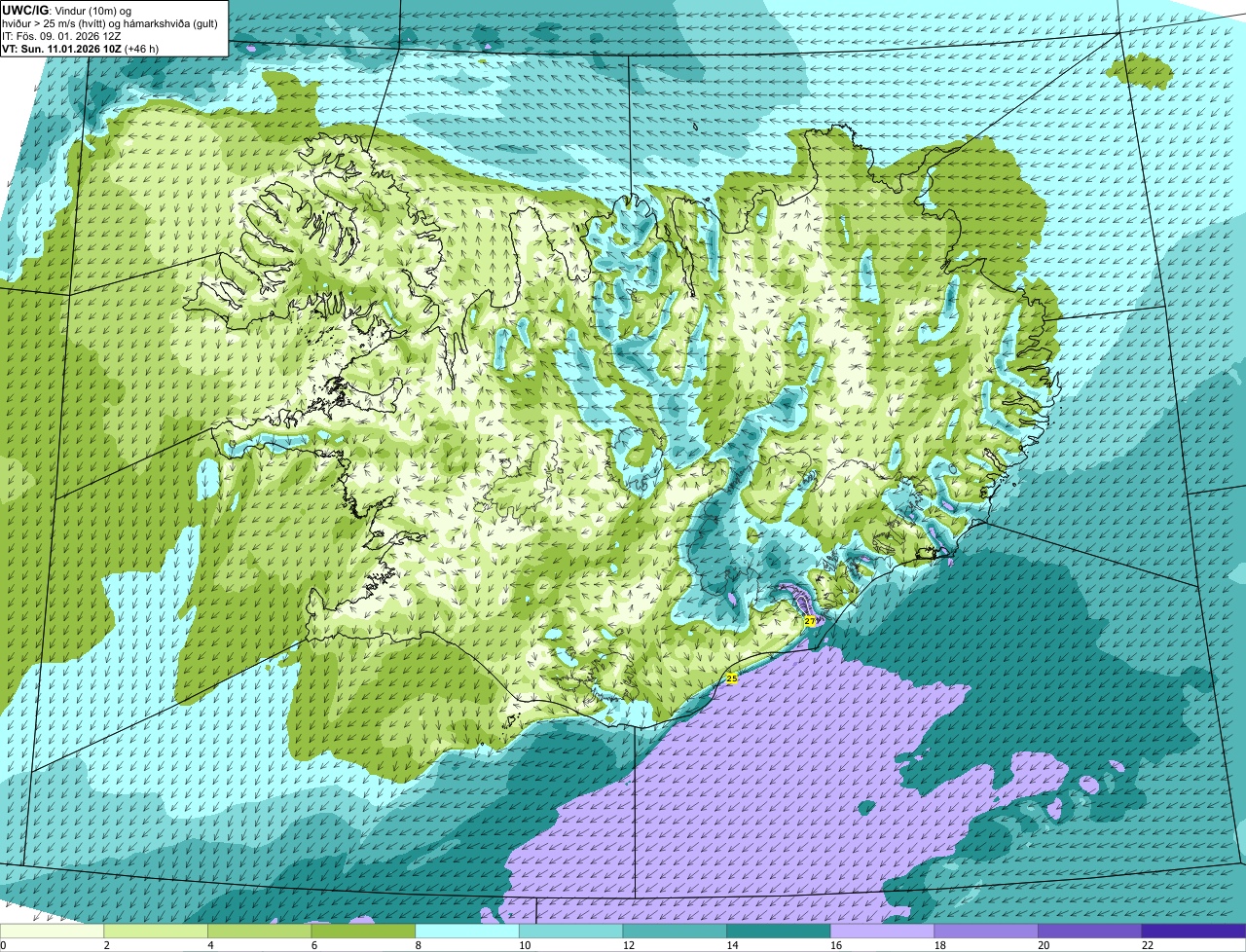1246x952 pixels.
Task: Click the color scale label '16'
Action: pos(835,945)
